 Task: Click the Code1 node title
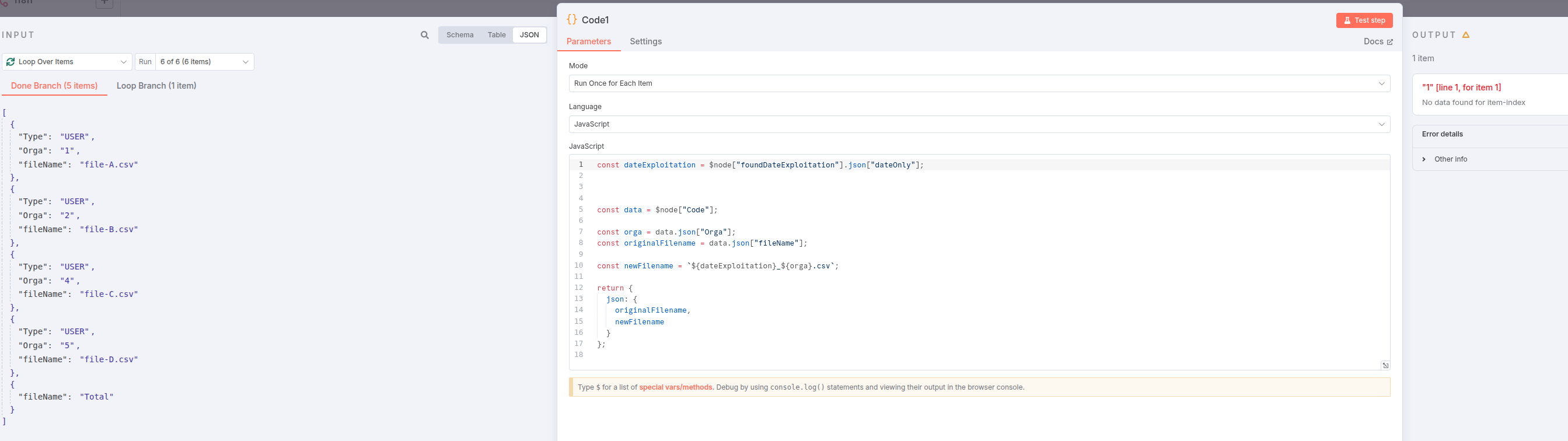click(595, 20)
